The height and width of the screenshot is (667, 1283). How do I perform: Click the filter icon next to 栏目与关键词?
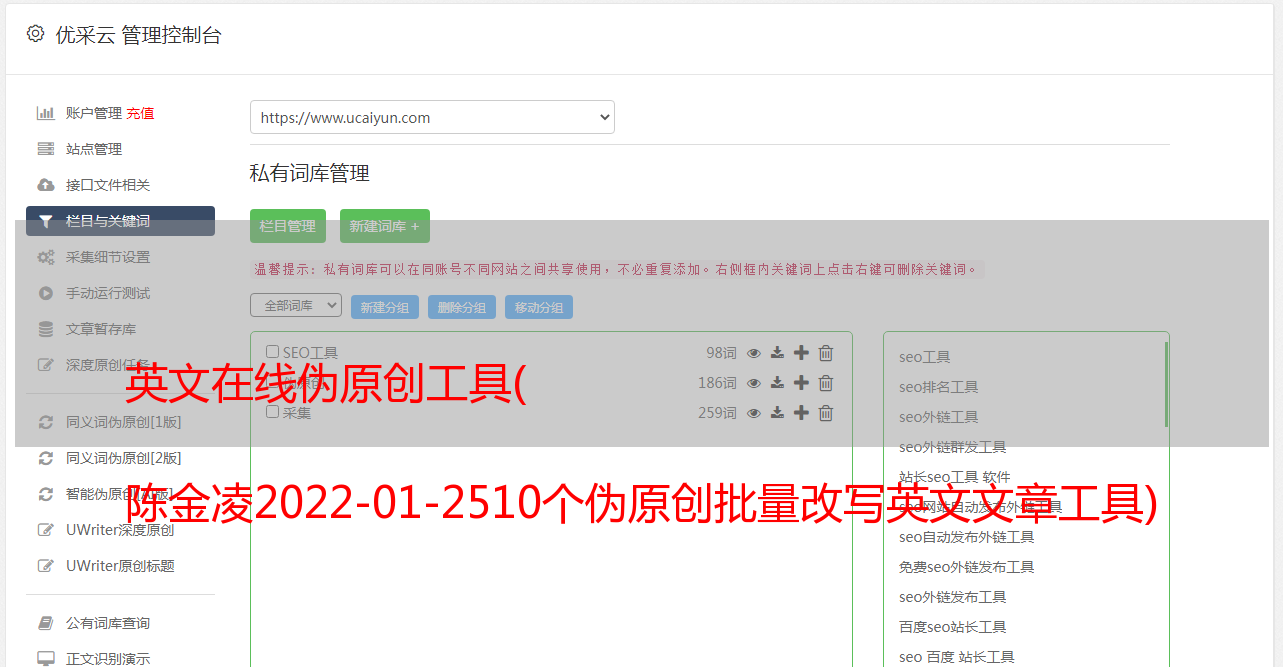46,221
